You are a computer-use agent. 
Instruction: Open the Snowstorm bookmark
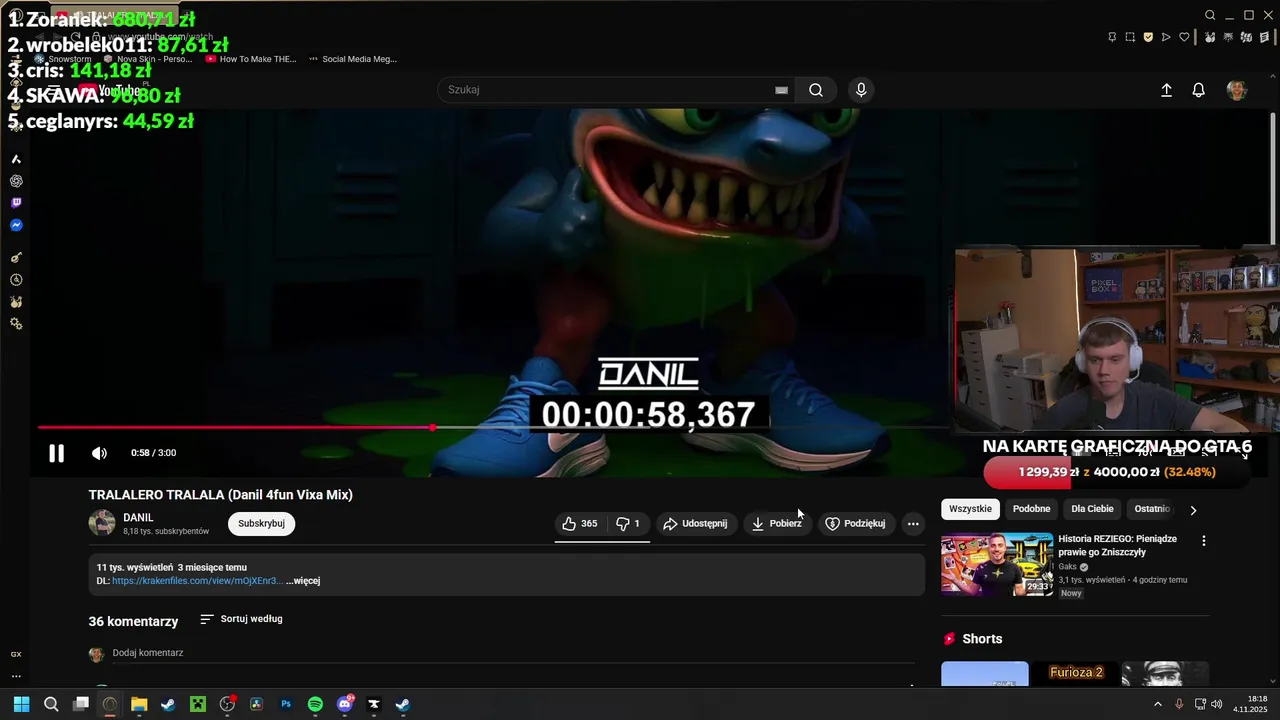pos(63,59)
